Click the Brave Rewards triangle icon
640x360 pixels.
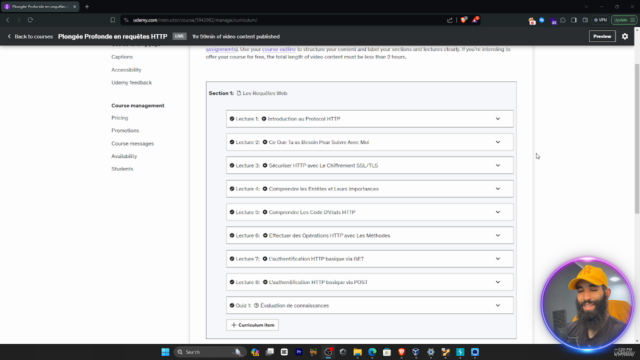pyautogui.click(x=476, y=20)
